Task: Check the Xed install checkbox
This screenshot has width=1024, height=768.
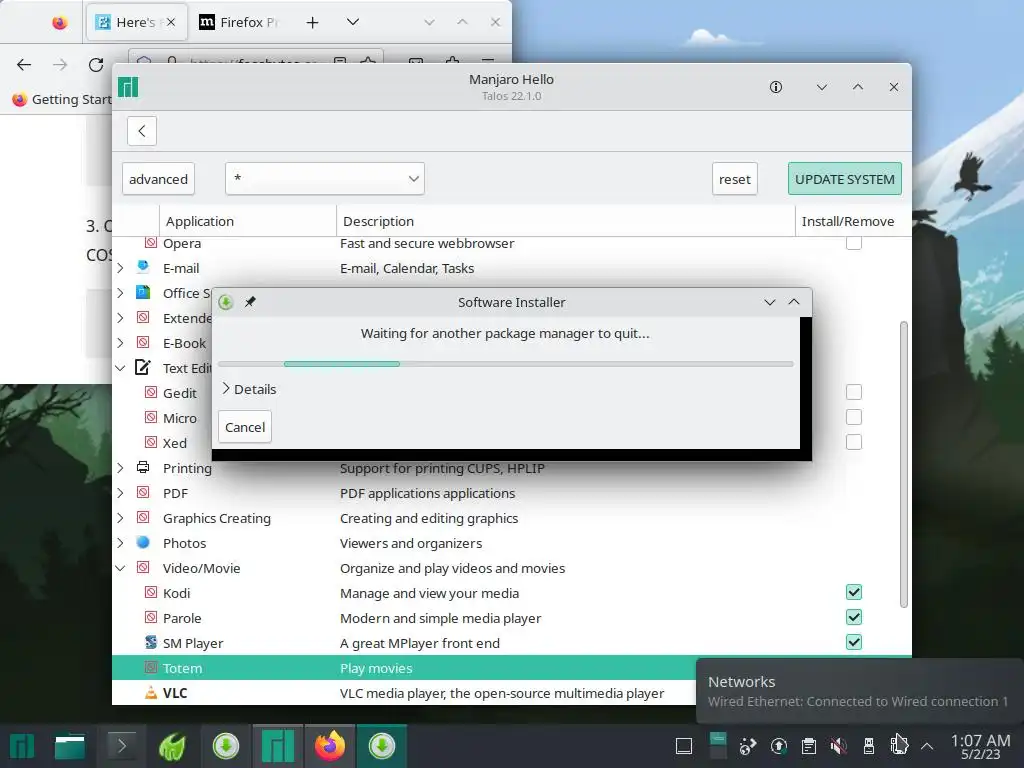Action: coord(854,442)
